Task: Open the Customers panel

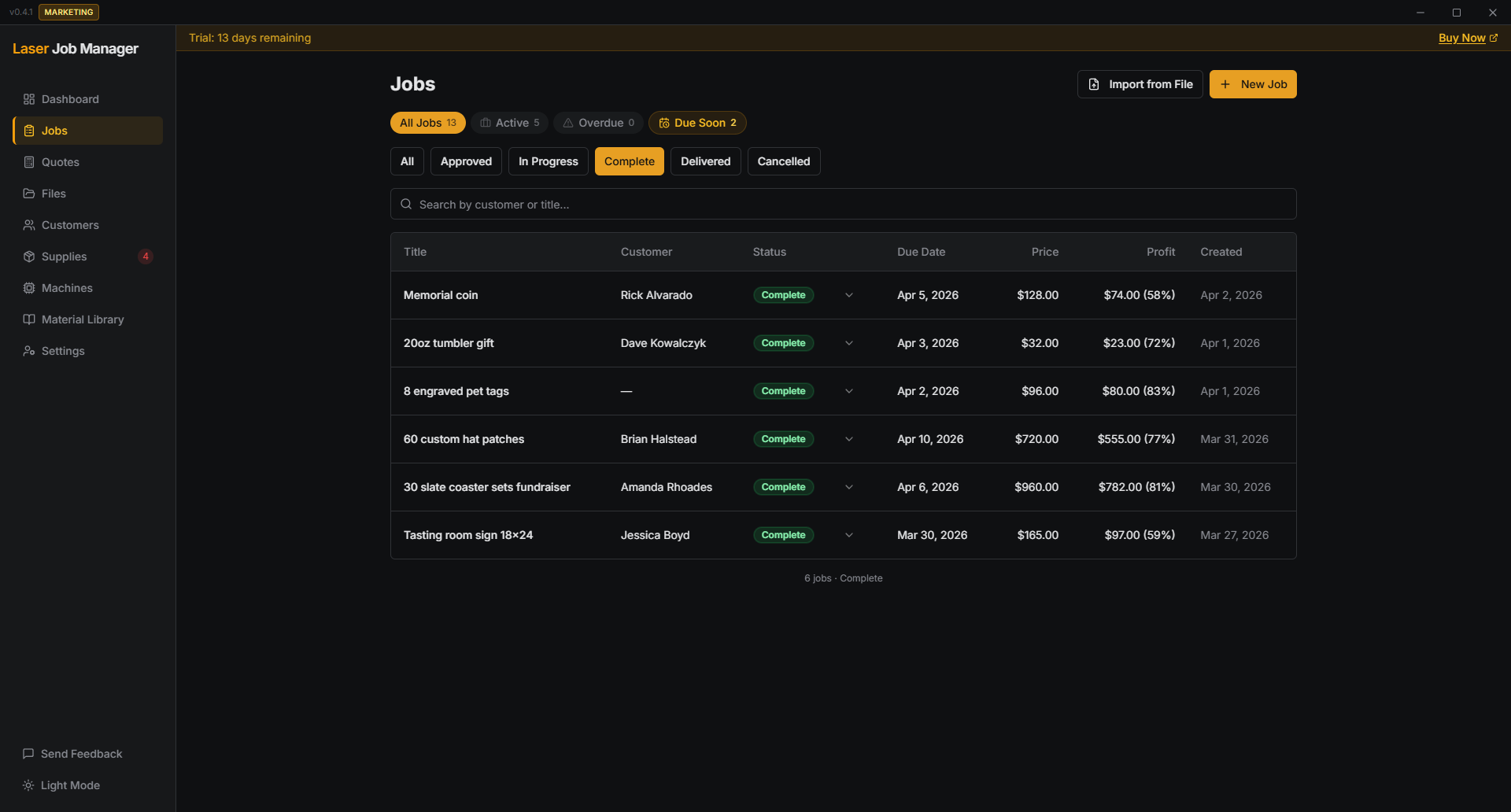Action: click(x=70, y=225)
